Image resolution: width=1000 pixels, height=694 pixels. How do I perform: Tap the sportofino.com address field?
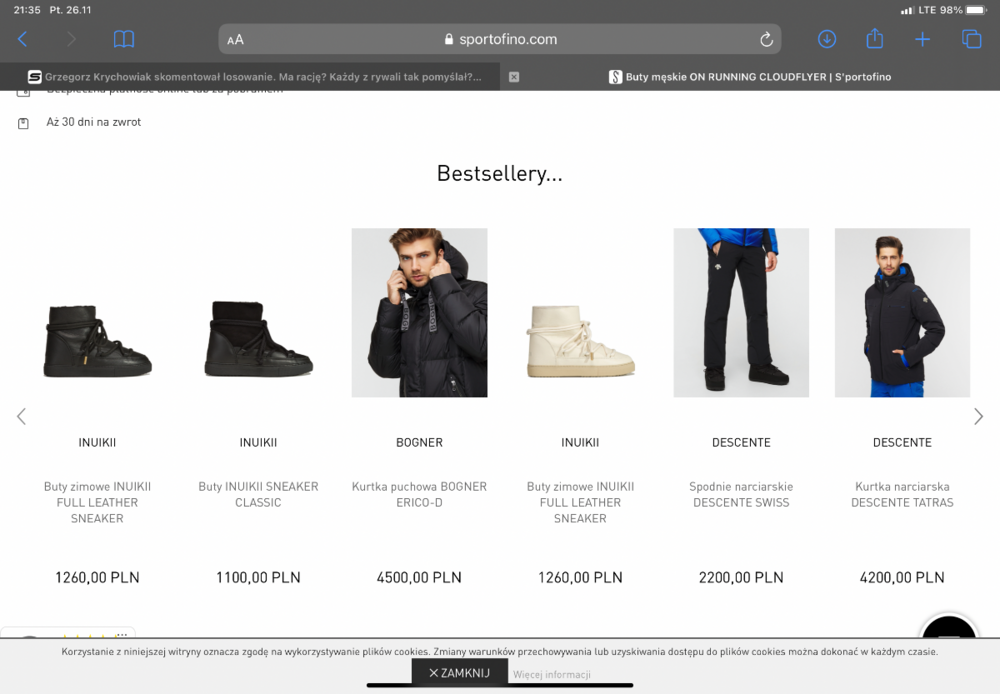pyautogui.click(x=500, y=40)
